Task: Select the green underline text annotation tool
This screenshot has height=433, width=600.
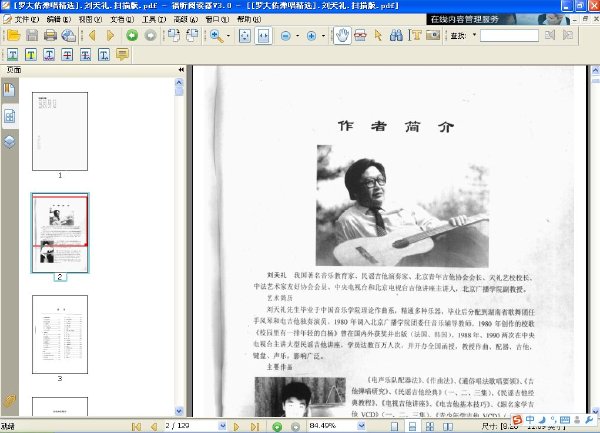Action: pyautogui.click(x=12, y=55)
